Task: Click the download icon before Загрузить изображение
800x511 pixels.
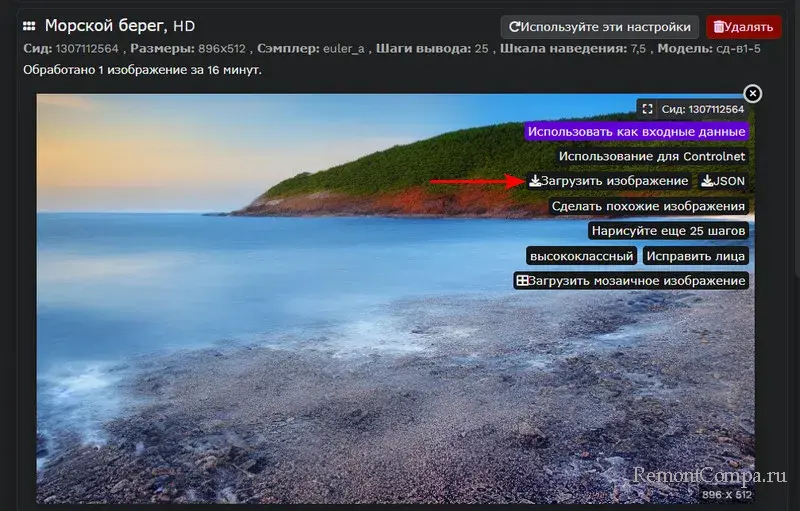Action: (535, 181)
